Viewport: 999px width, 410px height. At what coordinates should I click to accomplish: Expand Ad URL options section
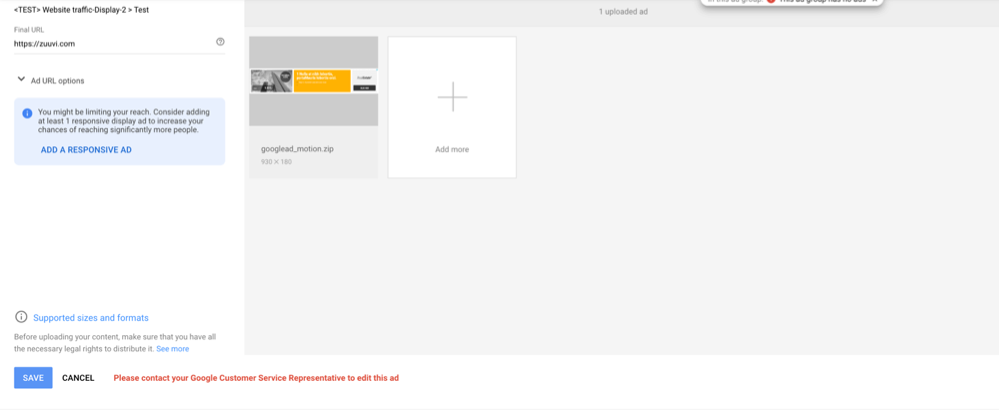point(50,81)
